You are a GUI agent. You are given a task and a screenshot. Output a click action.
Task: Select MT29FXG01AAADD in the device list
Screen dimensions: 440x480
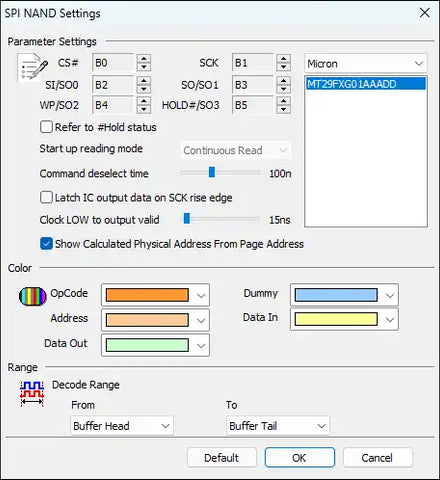(x=366, y=84)
